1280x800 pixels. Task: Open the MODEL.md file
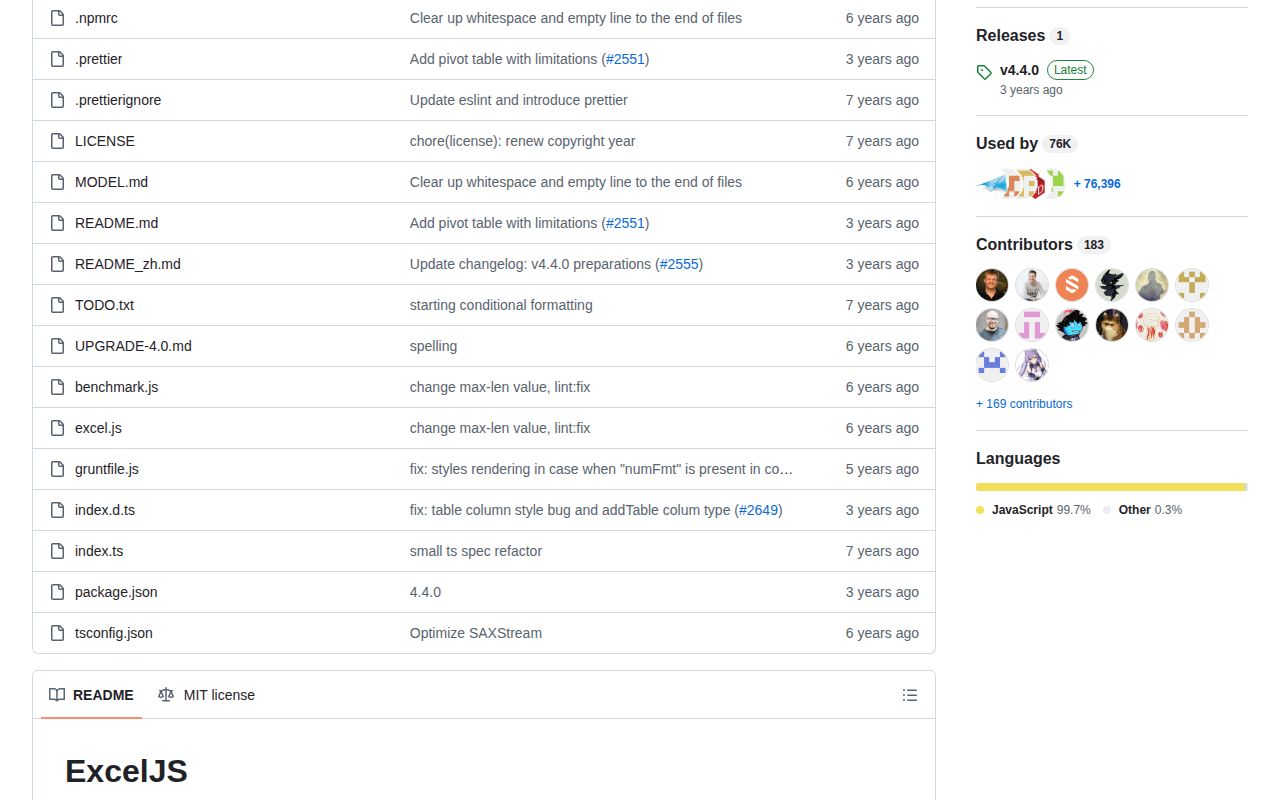tap(111, 182)
